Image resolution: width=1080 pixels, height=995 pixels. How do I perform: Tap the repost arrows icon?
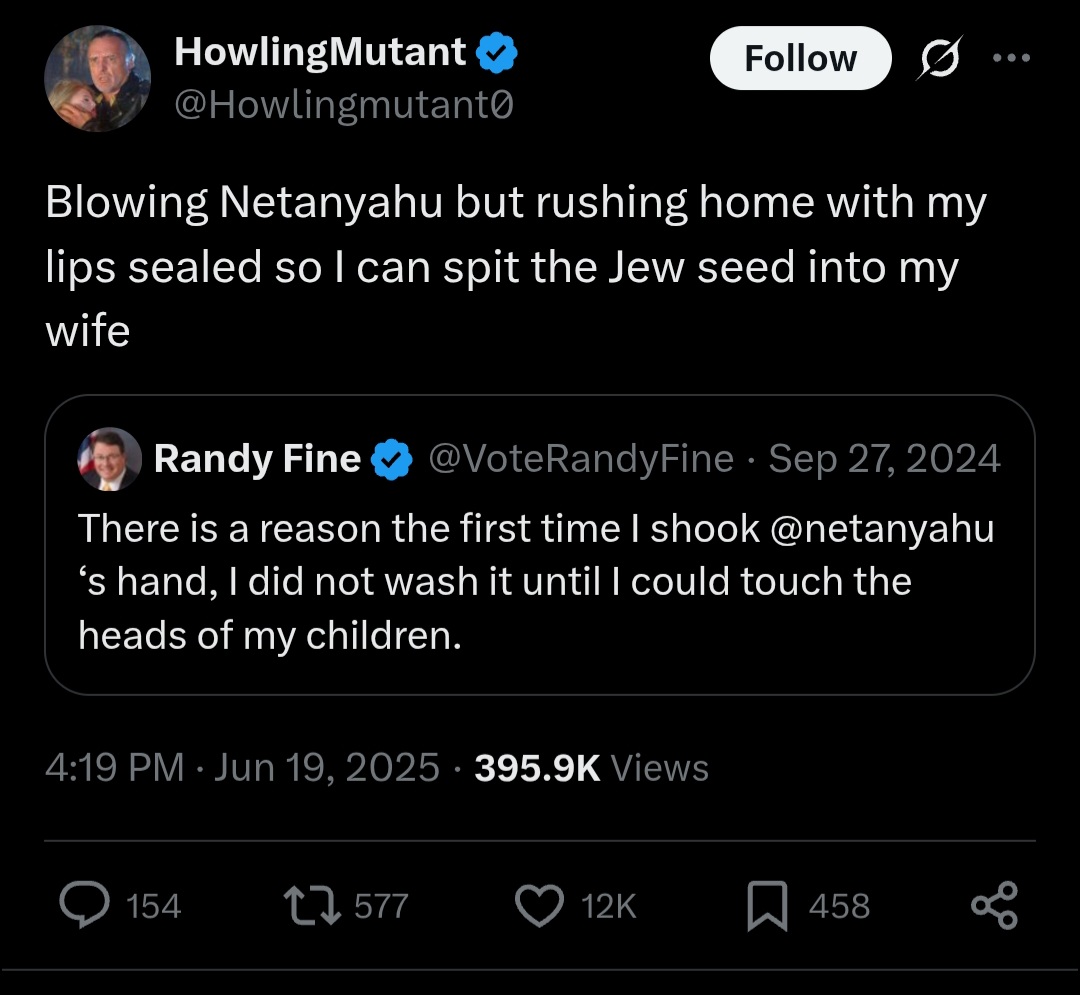tap(312, 905)
